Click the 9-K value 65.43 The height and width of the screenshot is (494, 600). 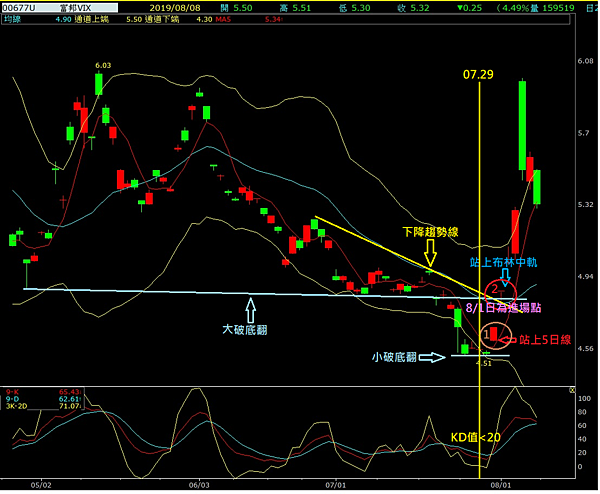69,392
